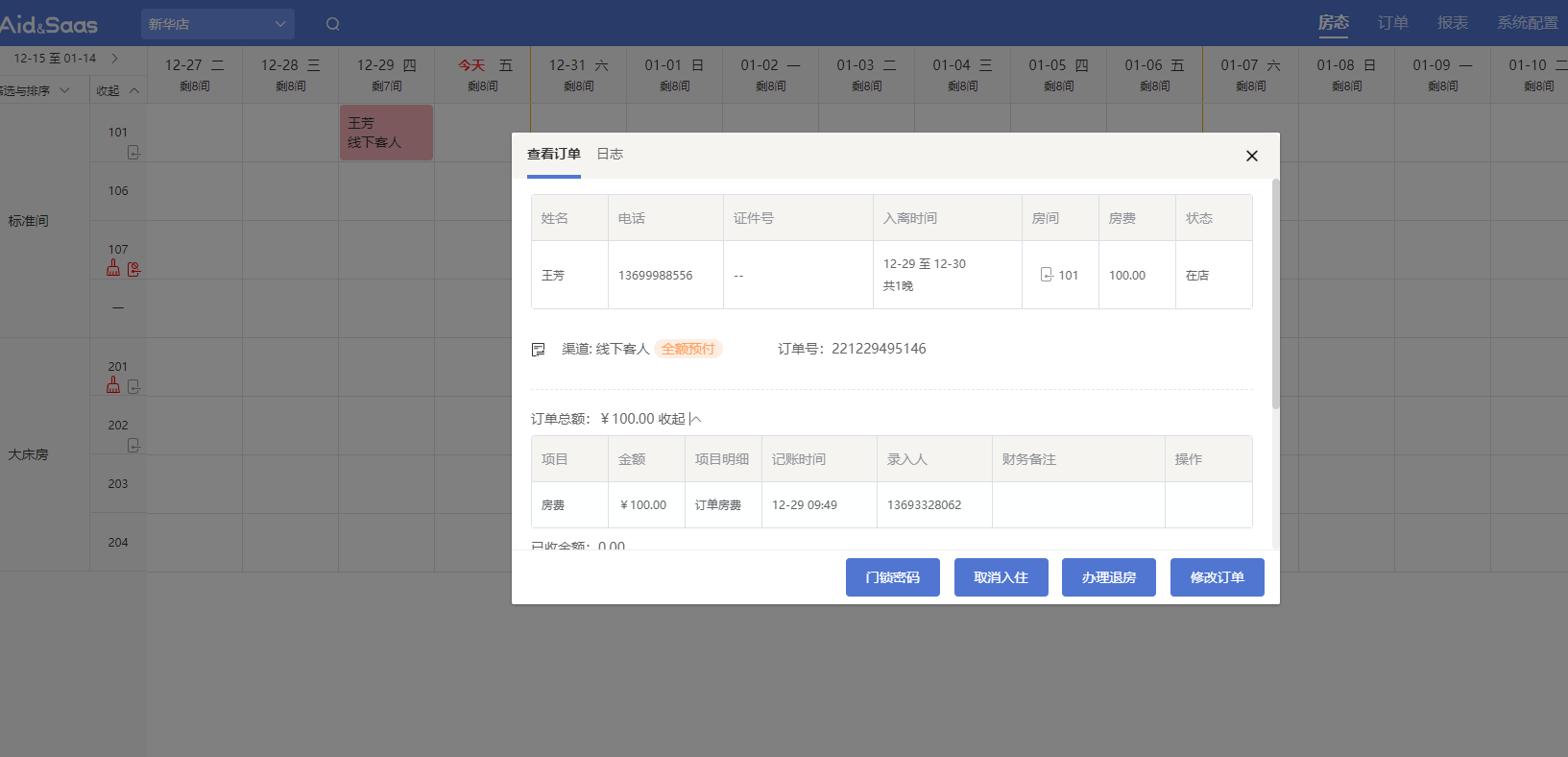Click the door lock icon under room 101 in sidebar
This screenshot has width=1568, height=757.
pyautogui.click(x=133, y=152)
